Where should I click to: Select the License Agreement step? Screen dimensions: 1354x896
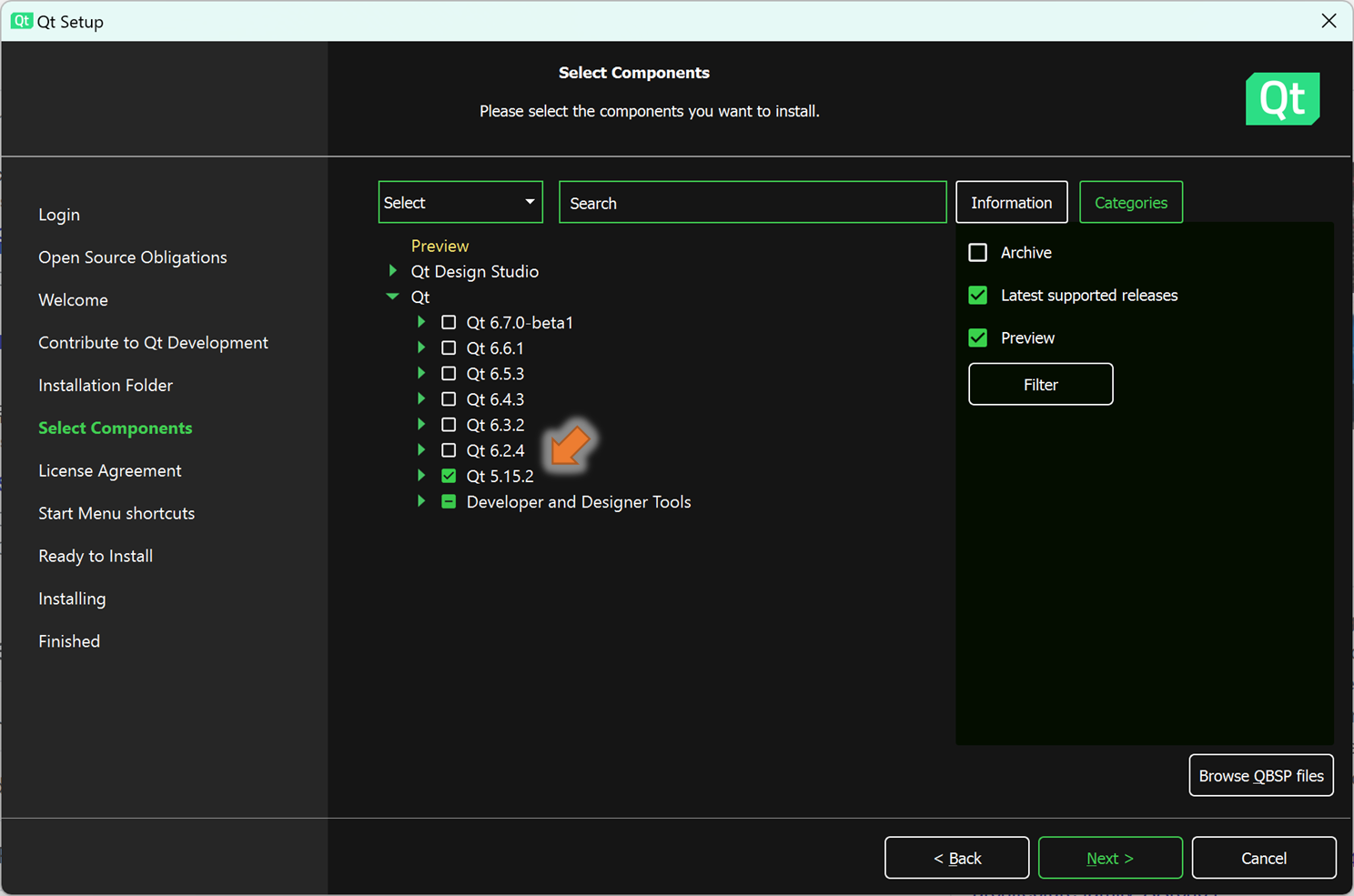click(110, 471)
